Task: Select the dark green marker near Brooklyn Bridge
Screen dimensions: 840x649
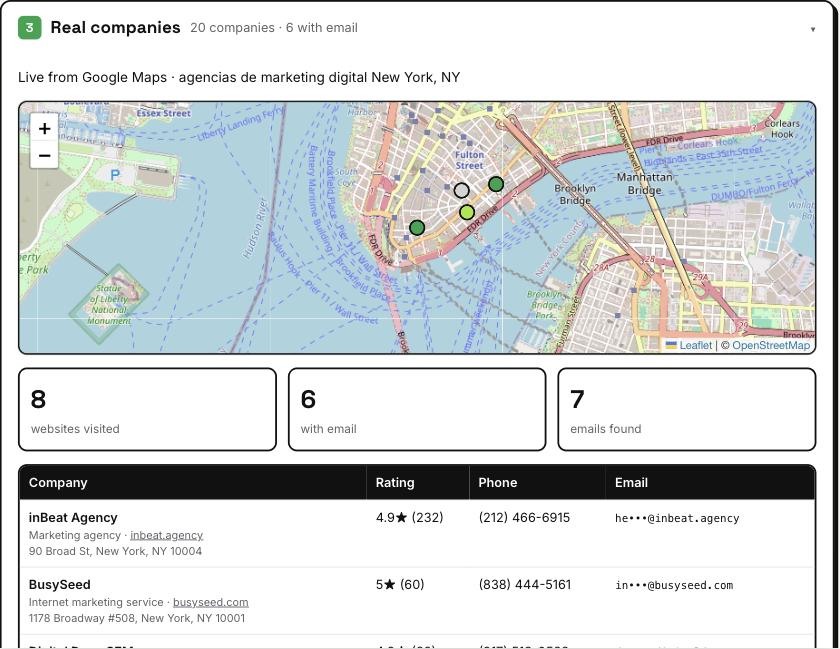Action: [x=496, y=184]
